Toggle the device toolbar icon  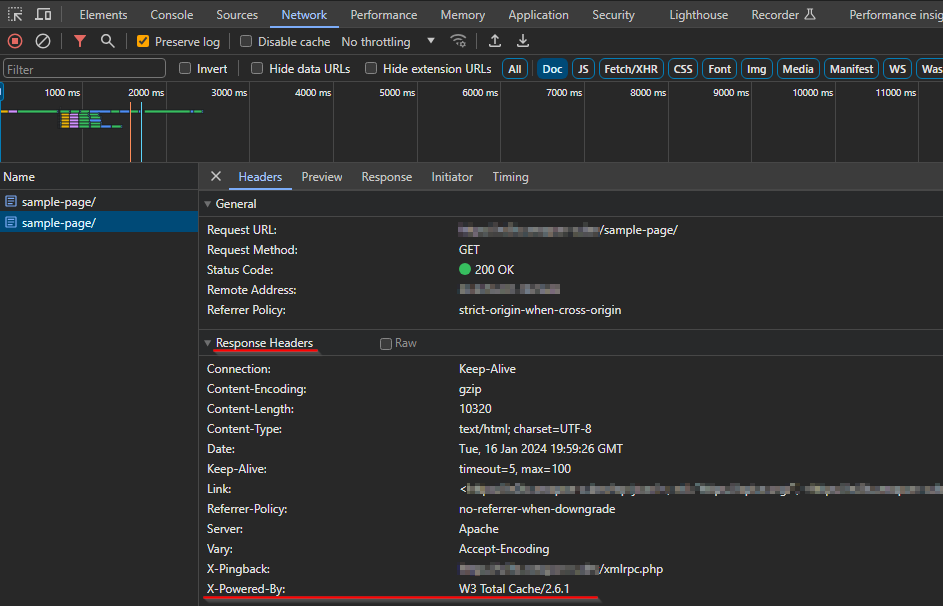tap(43, 14)
